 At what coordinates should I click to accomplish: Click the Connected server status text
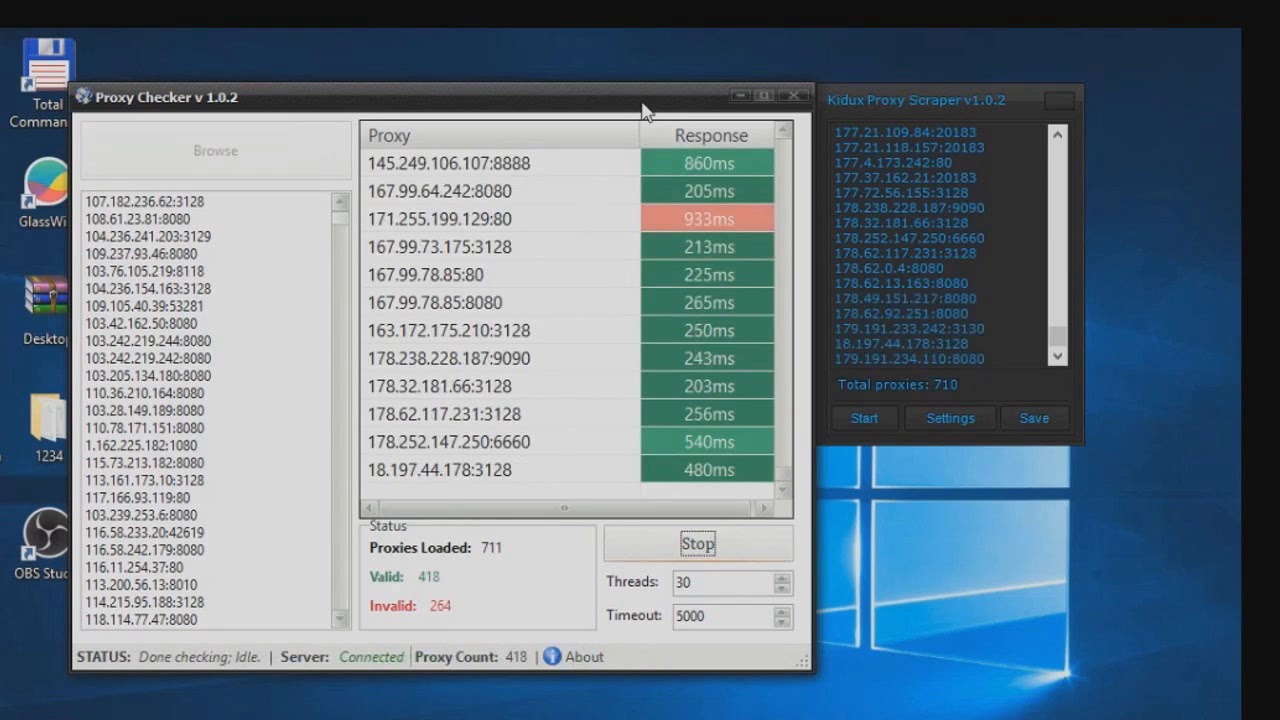point(371,657)
